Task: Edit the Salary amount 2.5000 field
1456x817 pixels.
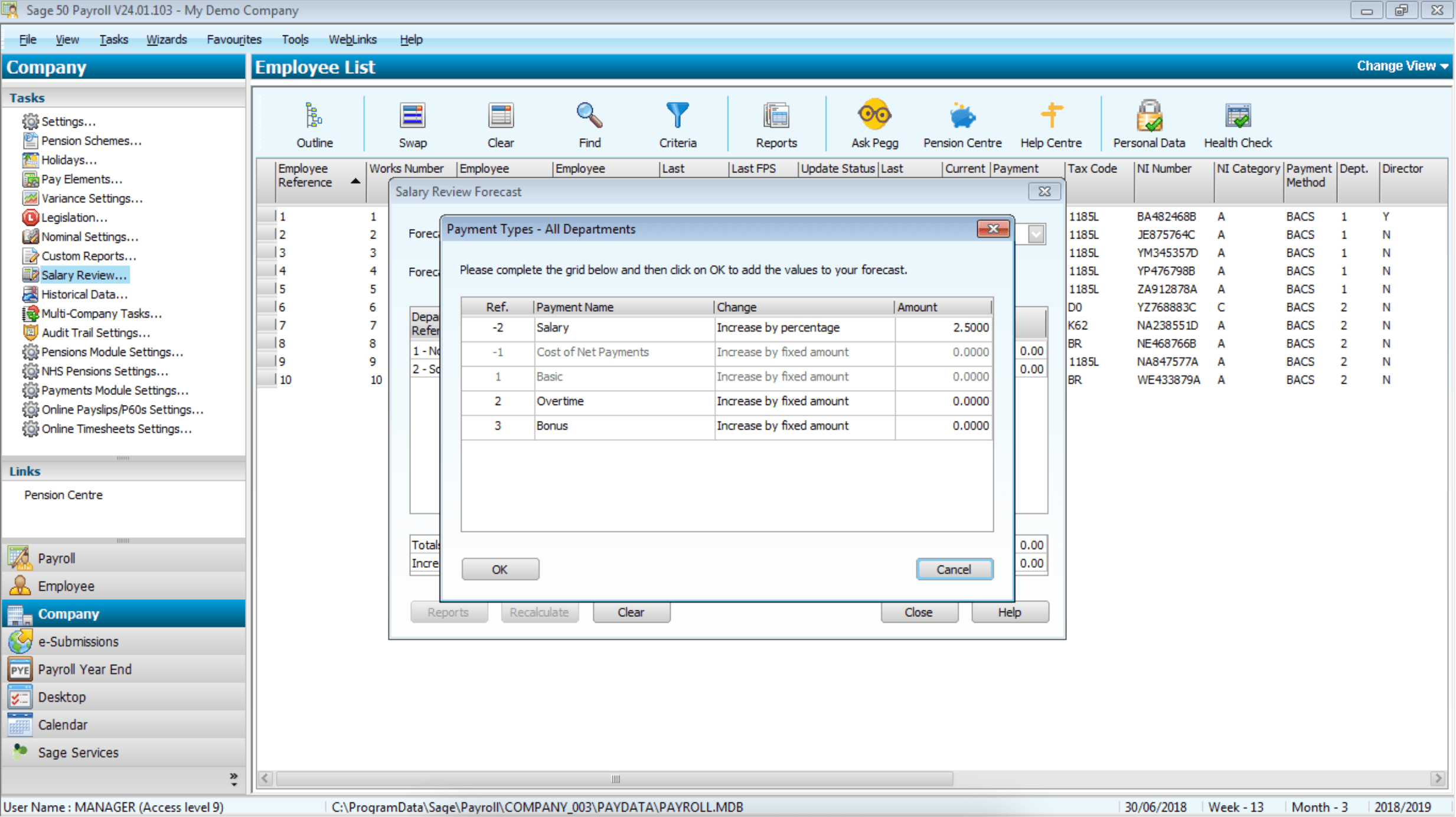Action: (944, 328)
